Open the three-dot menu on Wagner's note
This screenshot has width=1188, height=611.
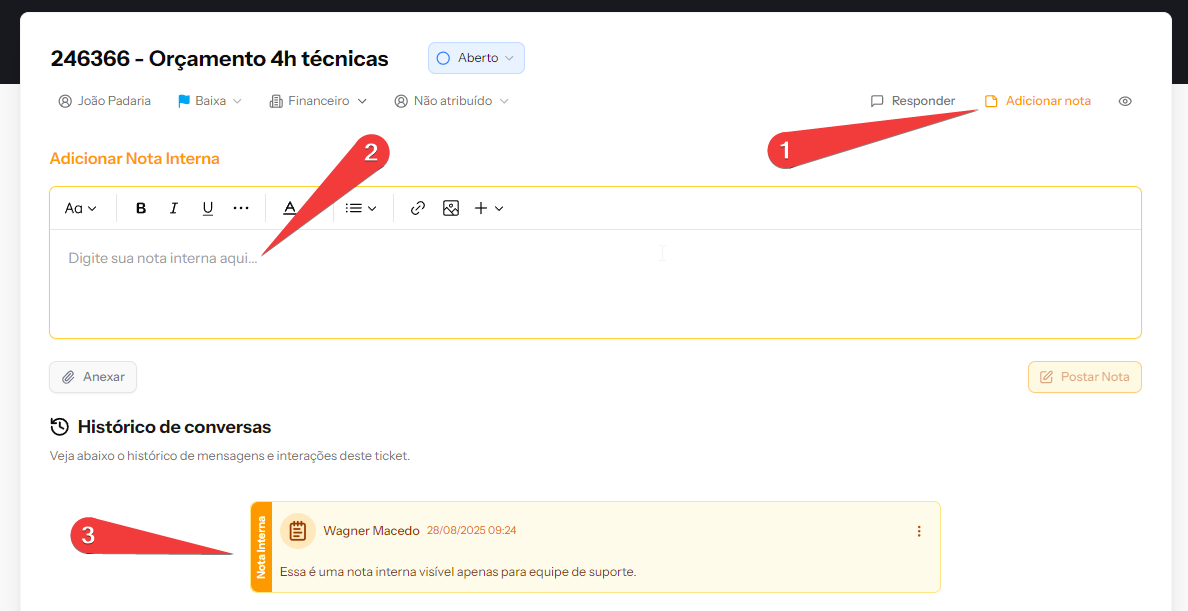(x=919, y=531)
